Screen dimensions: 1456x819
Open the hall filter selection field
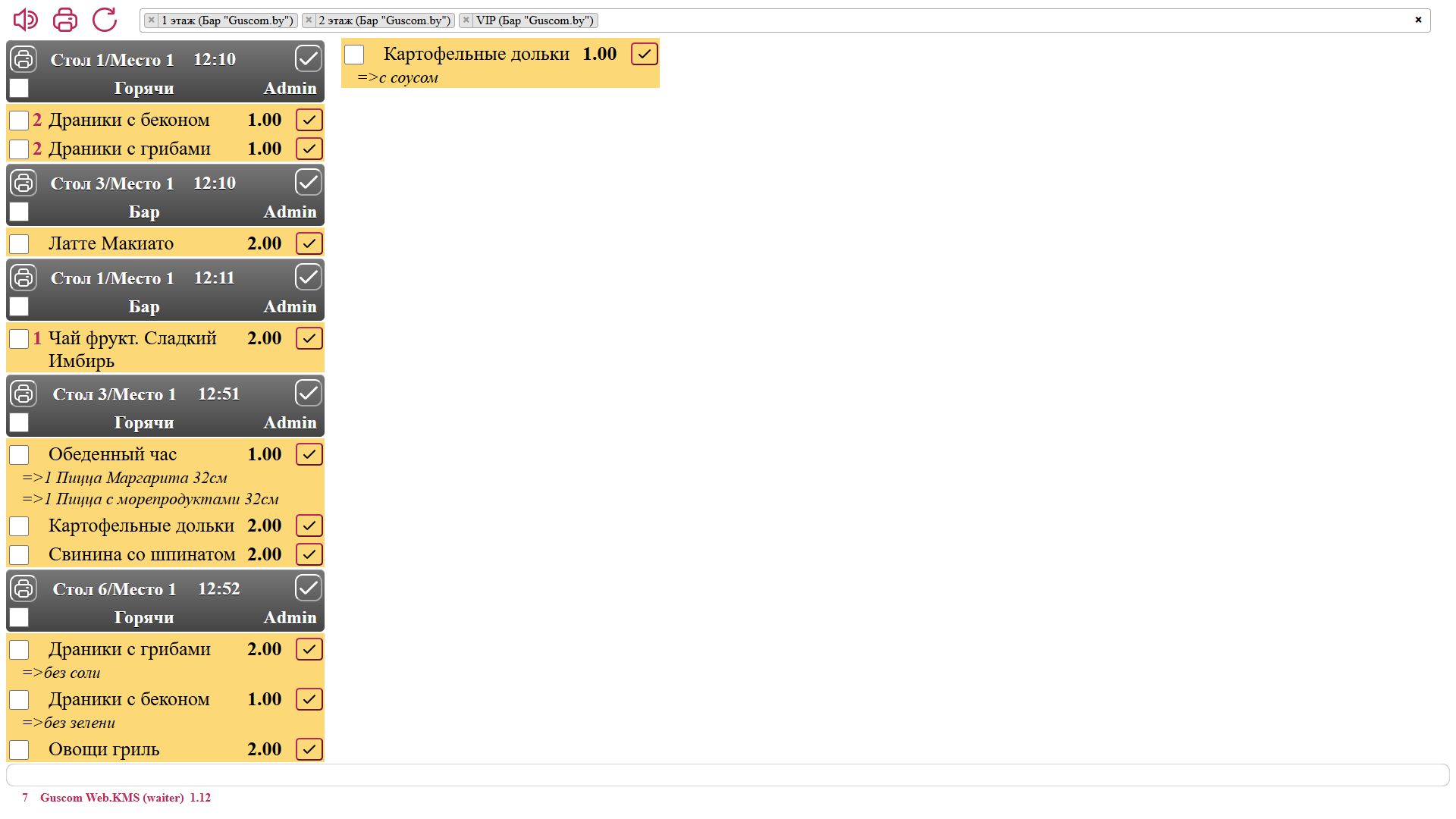pyautogui.click(x=986, y=20)
